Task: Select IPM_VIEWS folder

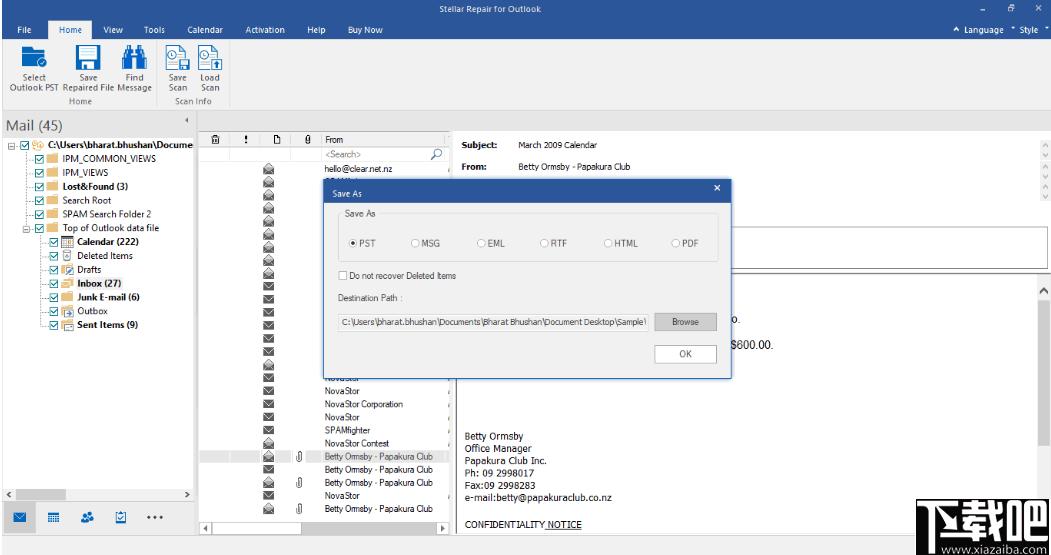Action: click(x=85, y=172)
